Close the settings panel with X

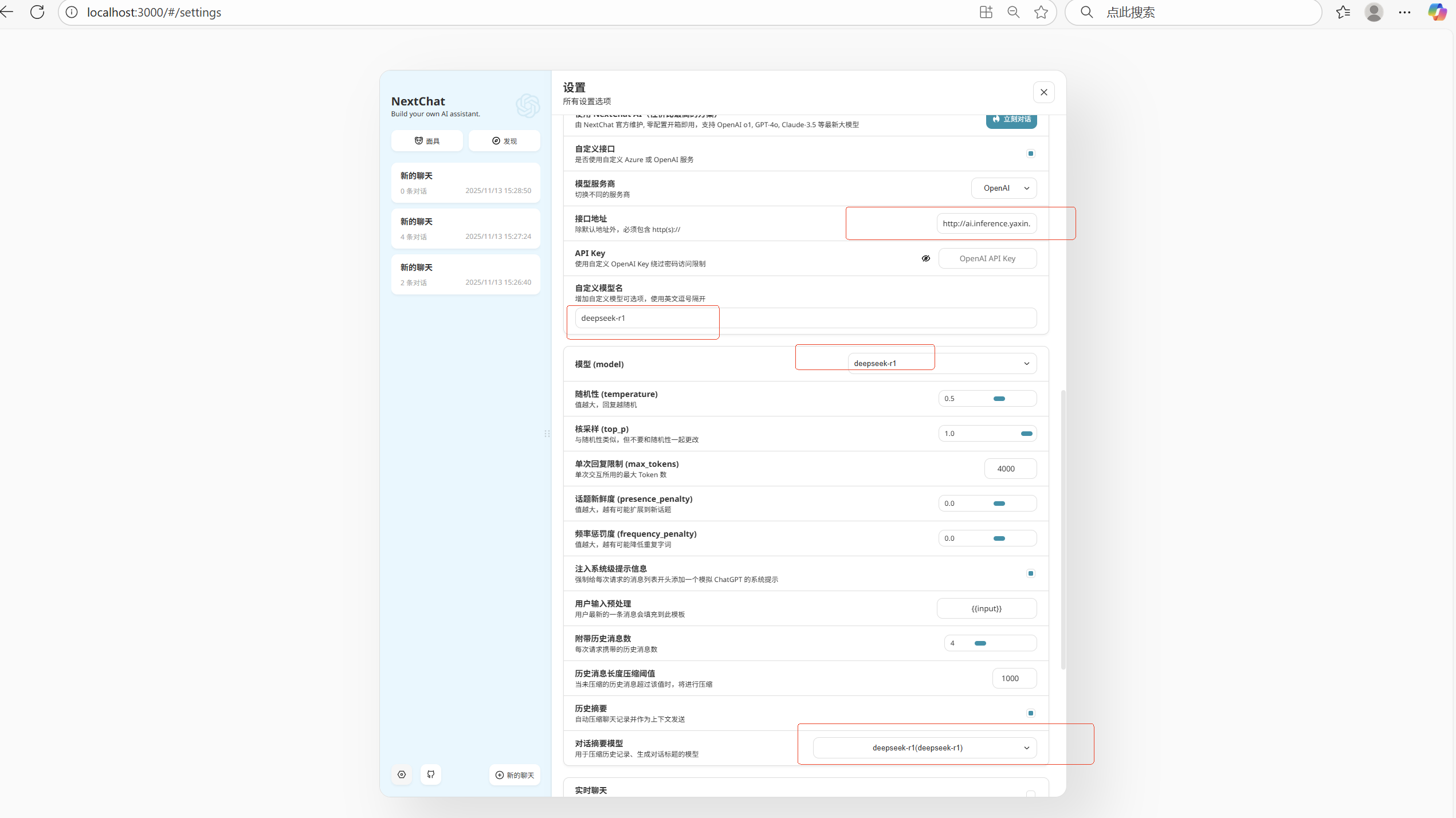pos(1043,92)
